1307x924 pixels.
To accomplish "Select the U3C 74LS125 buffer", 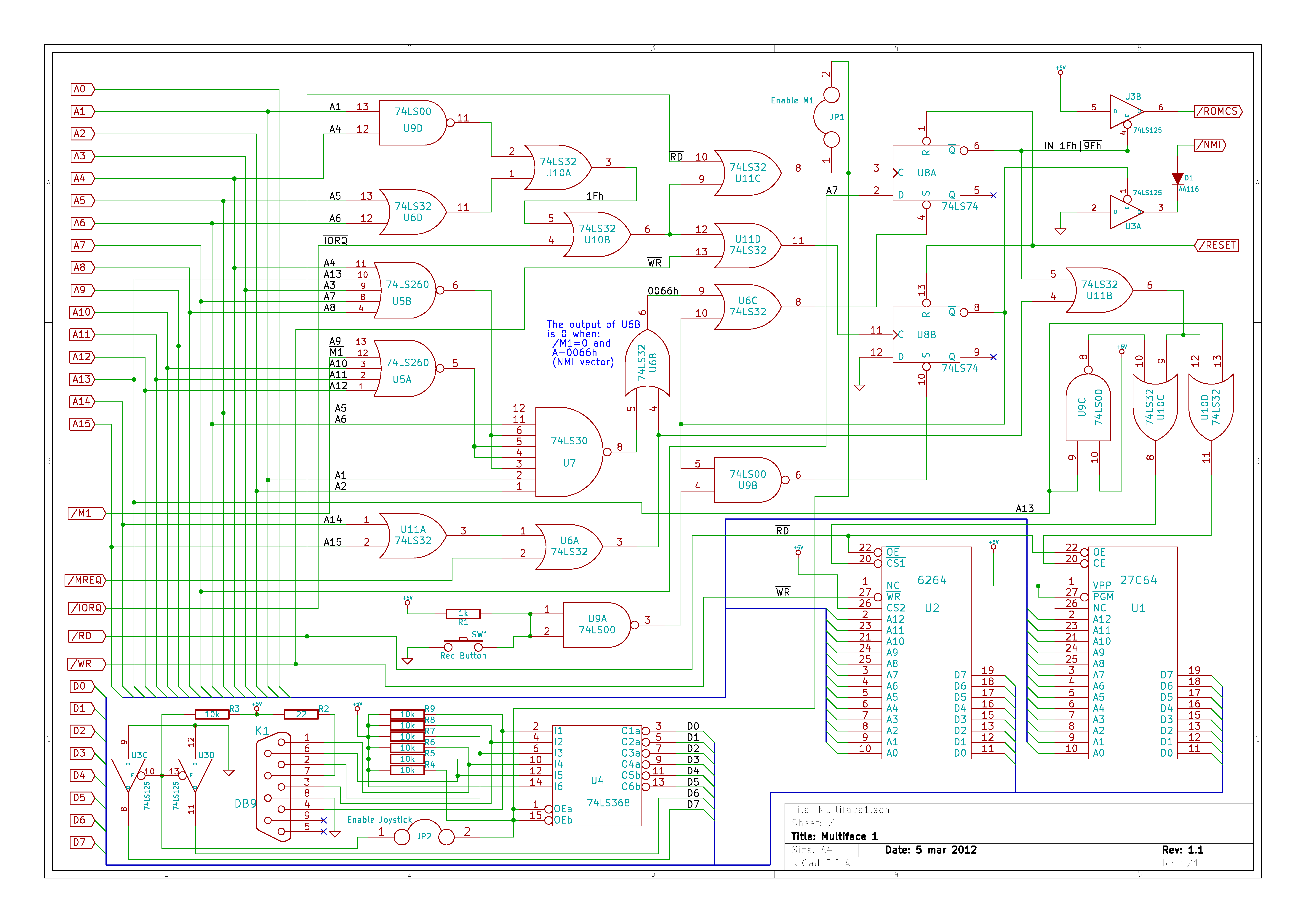I will (128, 775).
